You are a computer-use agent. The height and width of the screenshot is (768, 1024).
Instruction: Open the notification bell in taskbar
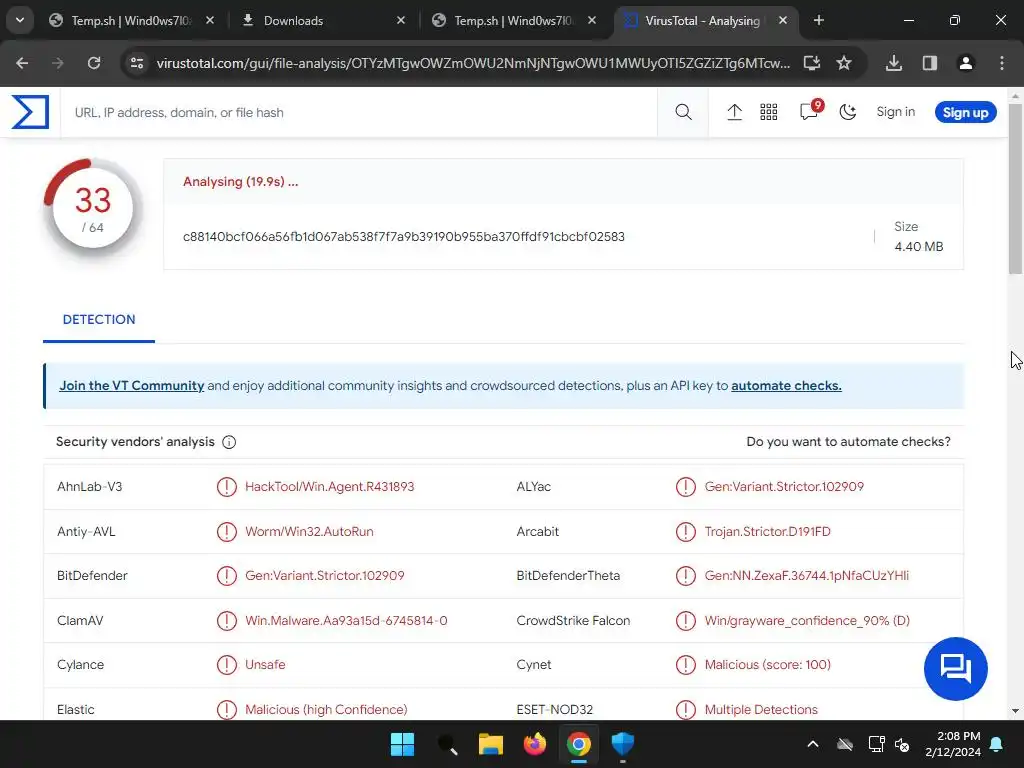click(x=997, y=744)
